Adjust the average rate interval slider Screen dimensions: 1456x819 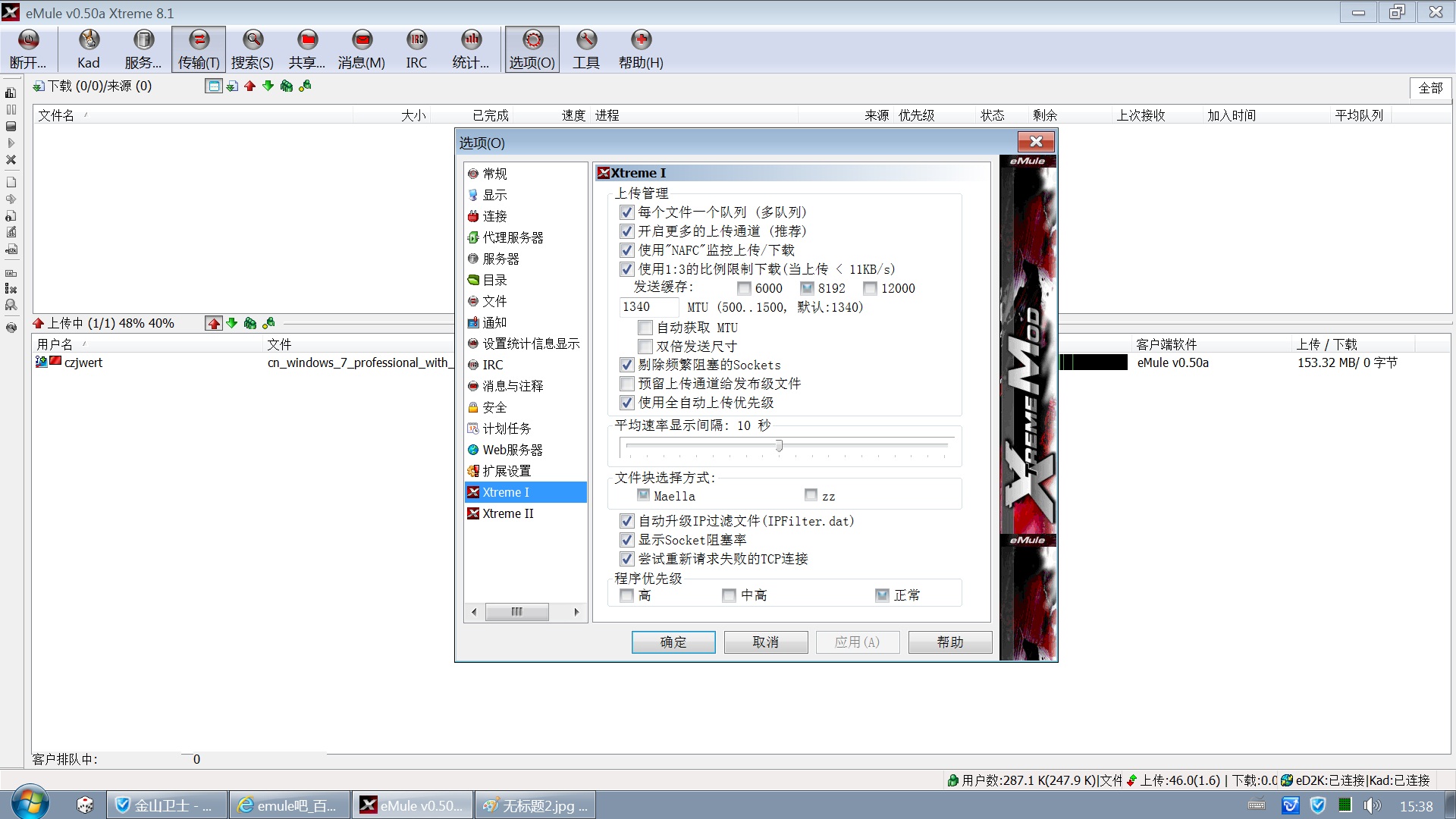click(x=779, y=446)
